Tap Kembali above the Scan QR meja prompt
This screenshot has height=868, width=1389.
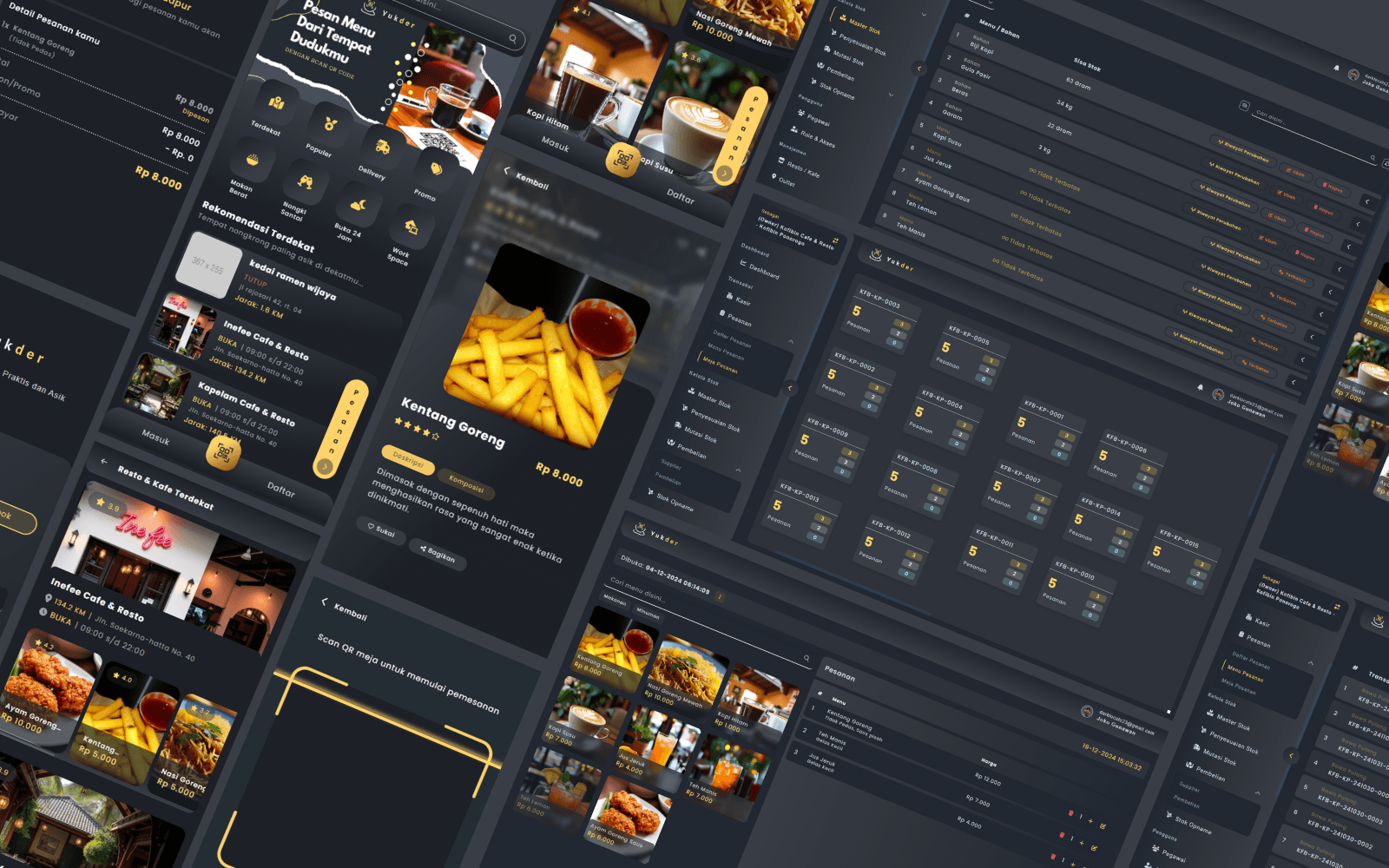point(345,608)
